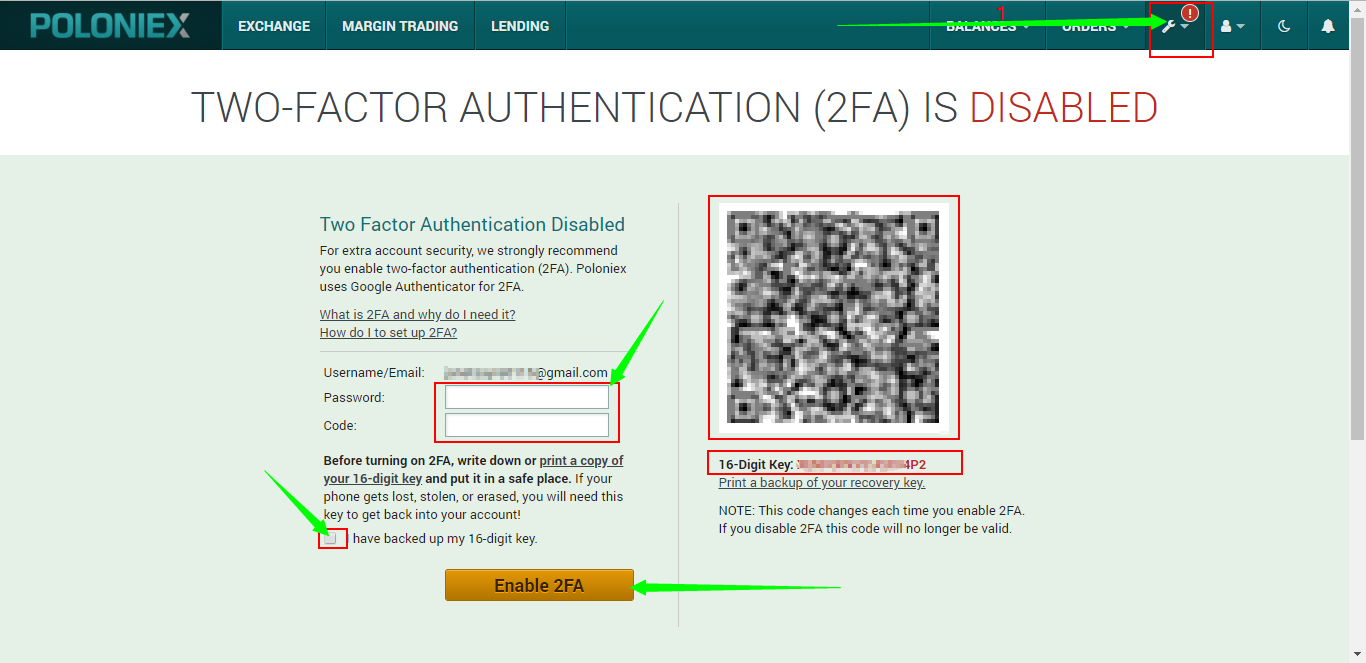
Task: Open the Exchange page
Action: pos(274,26)
